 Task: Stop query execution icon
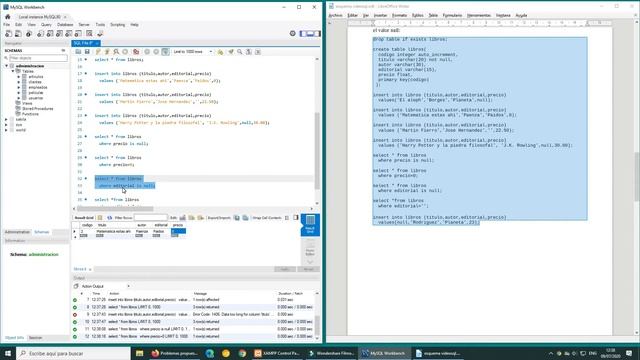125,52
